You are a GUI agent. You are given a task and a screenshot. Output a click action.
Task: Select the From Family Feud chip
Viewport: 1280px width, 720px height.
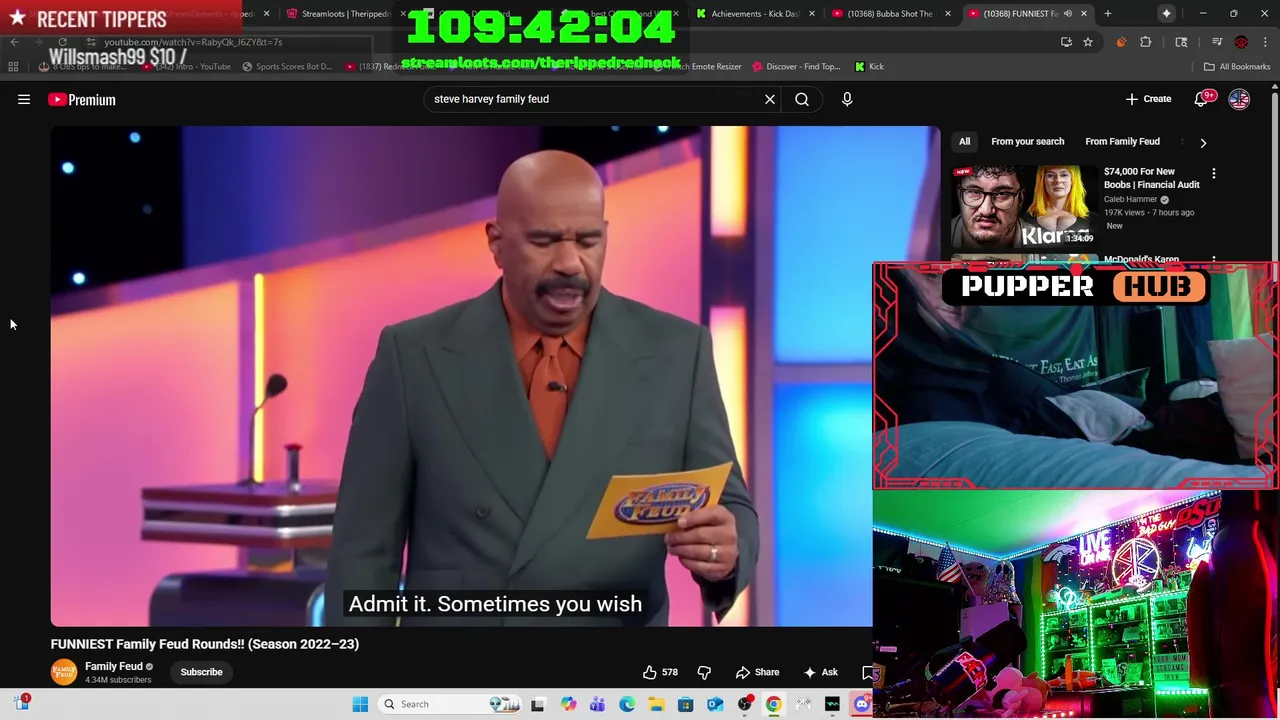pos(1122,142)
